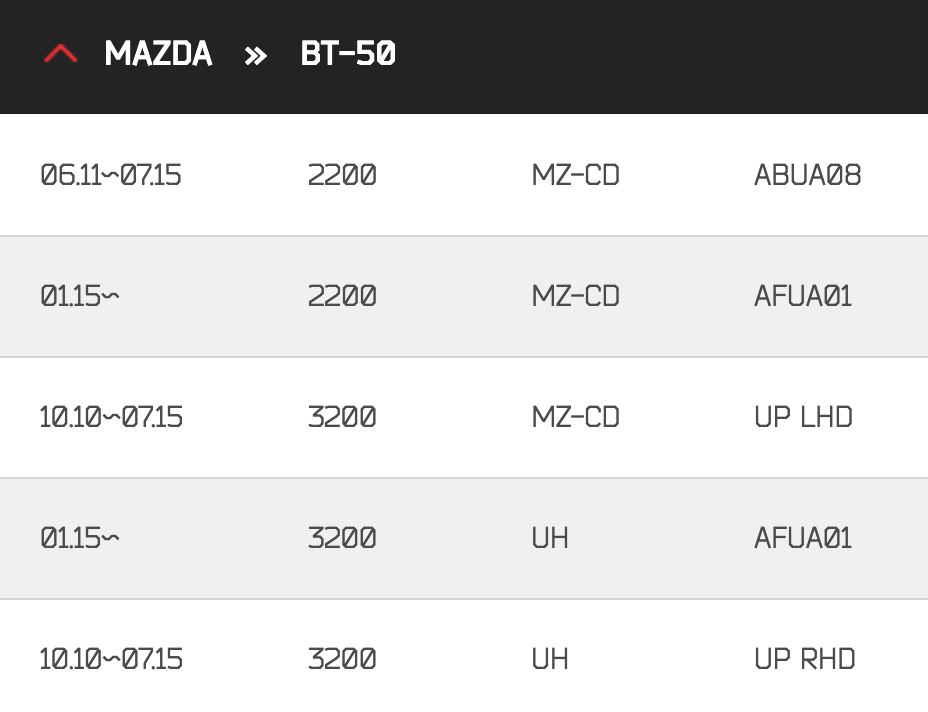Image resolution: width=928 pixels, height=712 pixels.
Task: Click 01.15~ date in the 3200 row
Action: [80, 538]
